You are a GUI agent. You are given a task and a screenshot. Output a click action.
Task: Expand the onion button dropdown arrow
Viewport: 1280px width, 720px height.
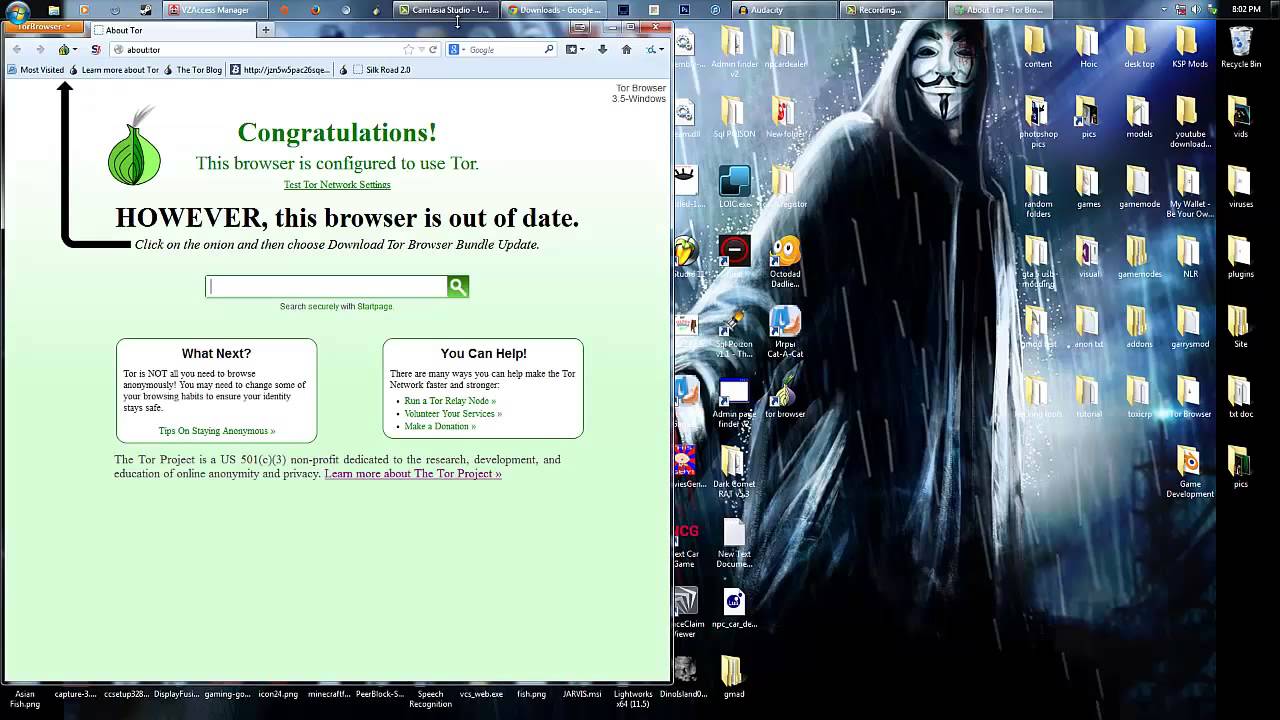[x=75, y=50]
